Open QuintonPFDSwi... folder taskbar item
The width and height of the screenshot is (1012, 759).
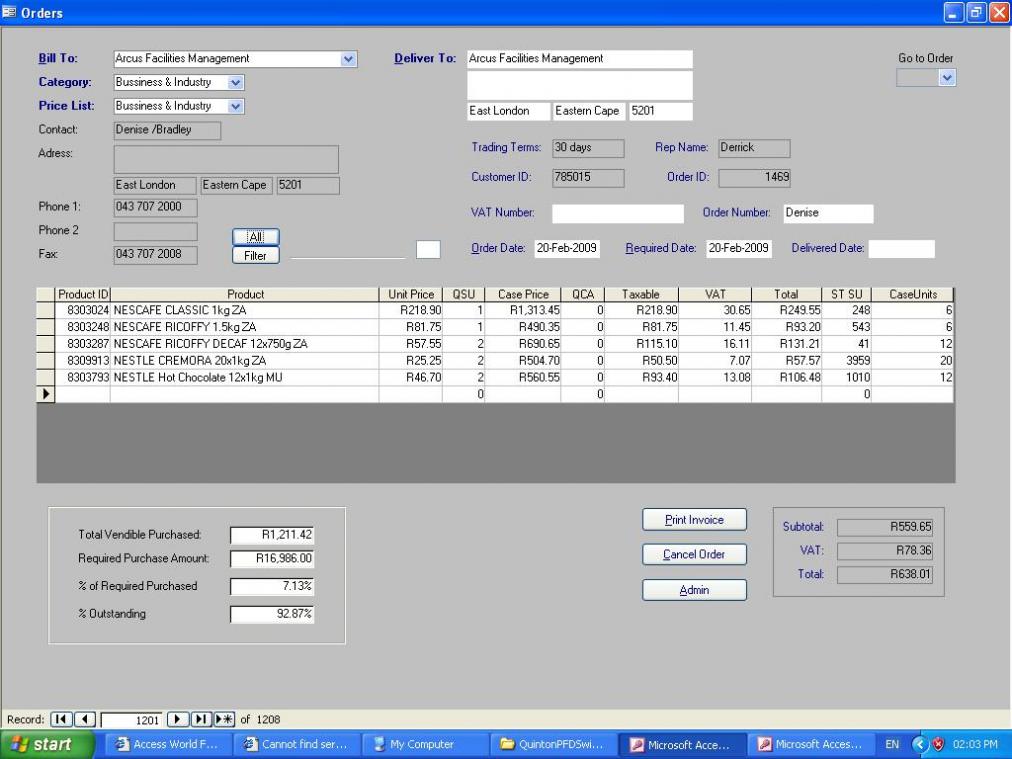pos(553,744)
